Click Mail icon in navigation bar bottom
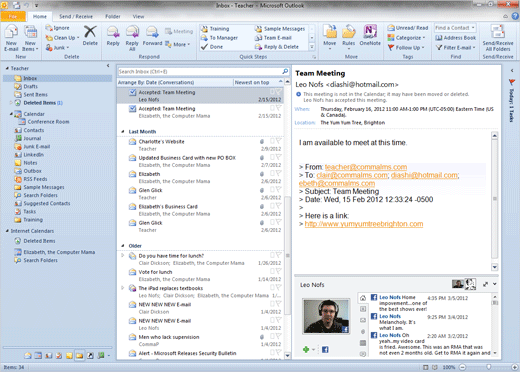The height and width of the screenshot is (372, 520). click(x=28, y=356)
